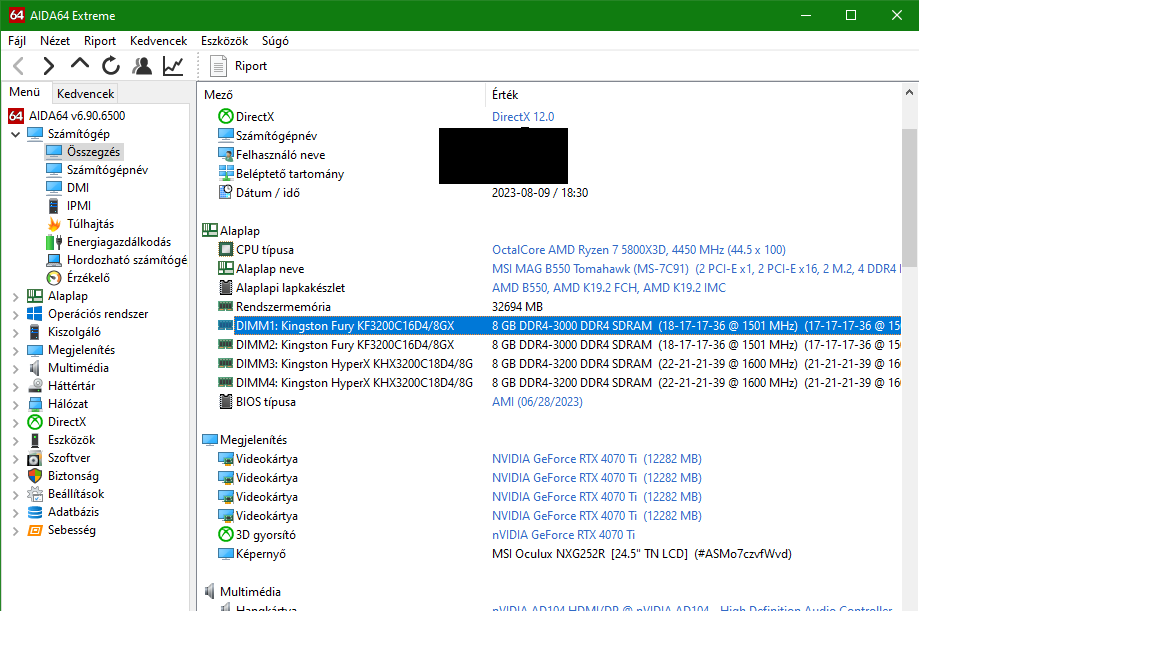The width and height of the screenshot is (1152, 648).
Task: Open the Súgó menu
Action: [276, 41]
